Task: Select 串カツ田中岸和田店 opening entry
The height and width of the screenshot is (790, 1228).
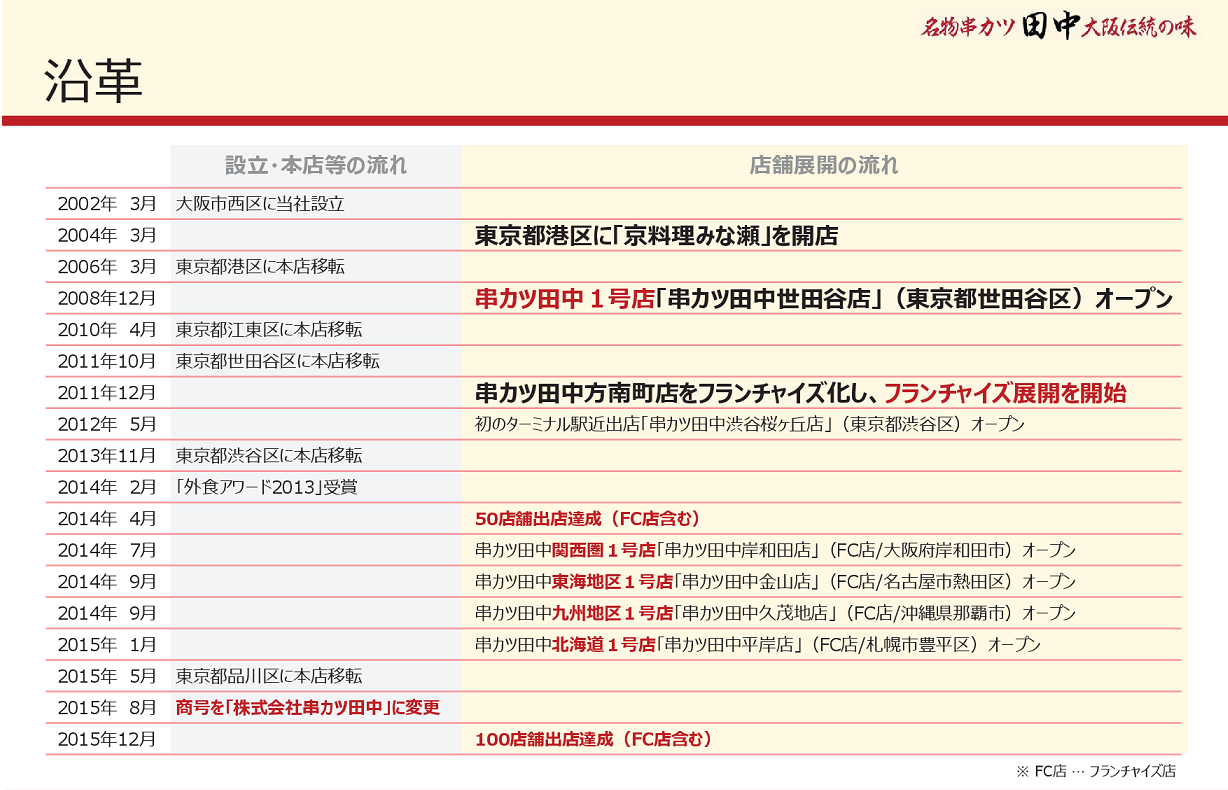Action: [x=775, y=550]
